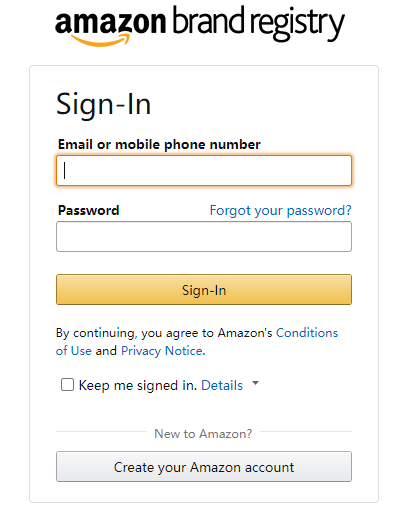Click the large Sign-In heading
This screenshot has width=402, height=517.
click(103, 104)
